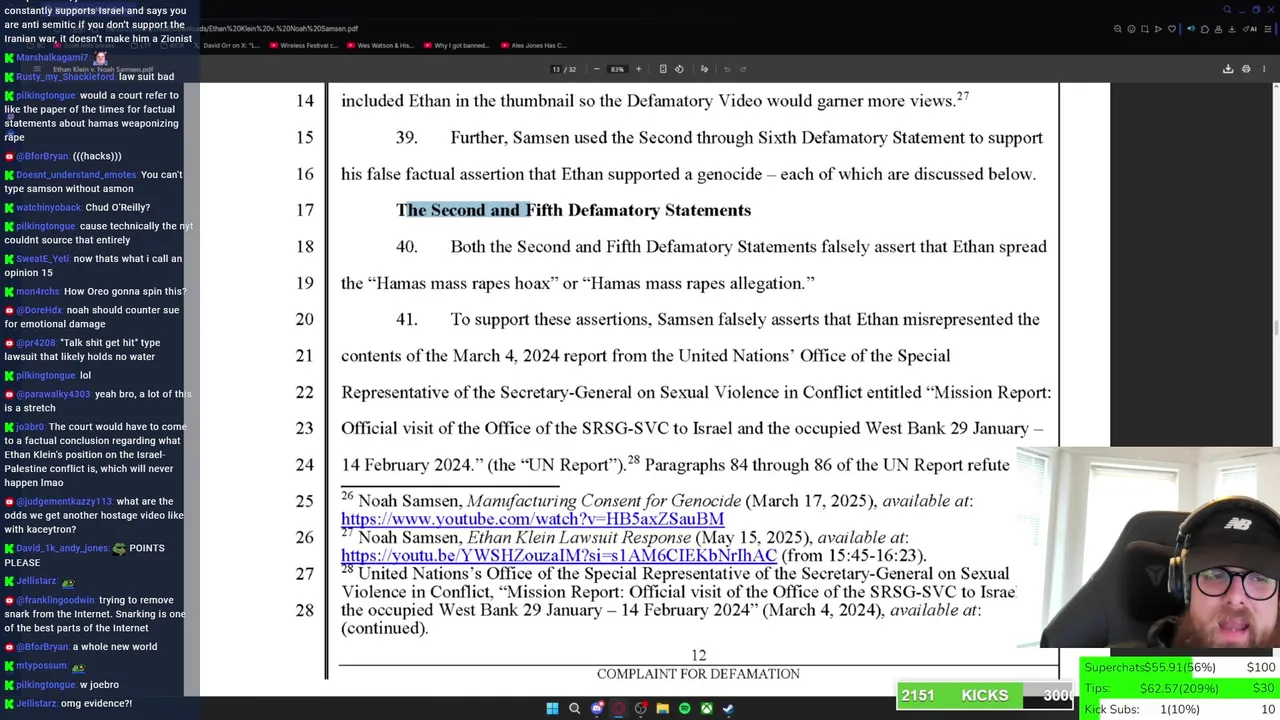This screenshot has height=720, width=1280.
Task: Open PDF viewer more actions menu
Action: (x=1264, y=69)
